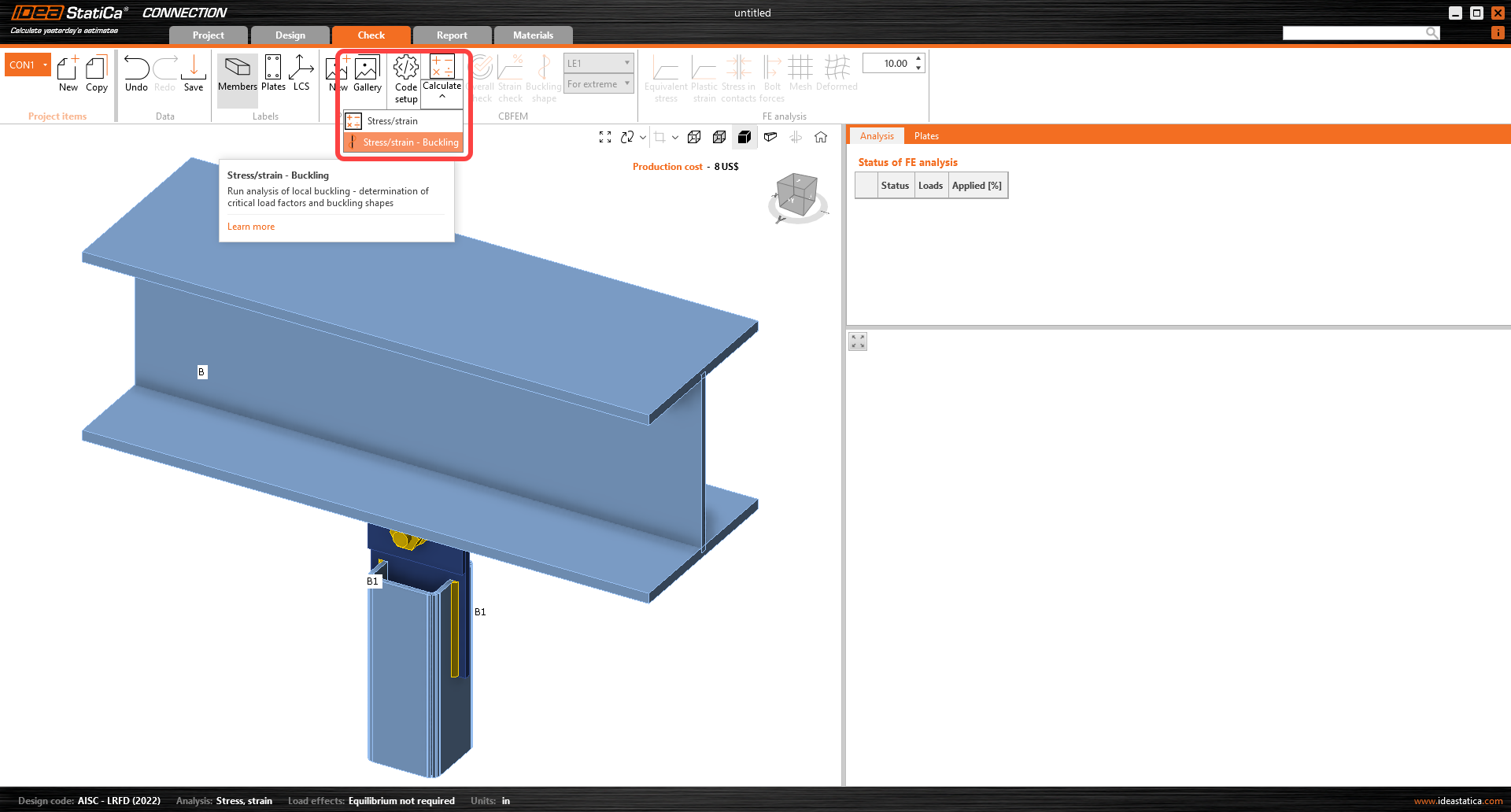Choose Stress/strain - Buckling analysis
This screenshot has width=1511, height=812.
coord(410,142)
